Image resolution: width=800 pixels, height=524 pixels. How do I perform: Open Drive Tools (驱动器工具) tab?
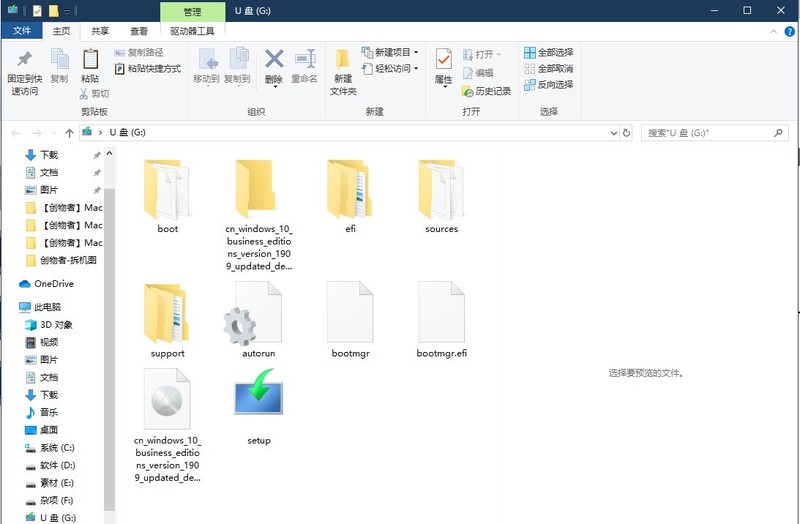pos(192,31)
